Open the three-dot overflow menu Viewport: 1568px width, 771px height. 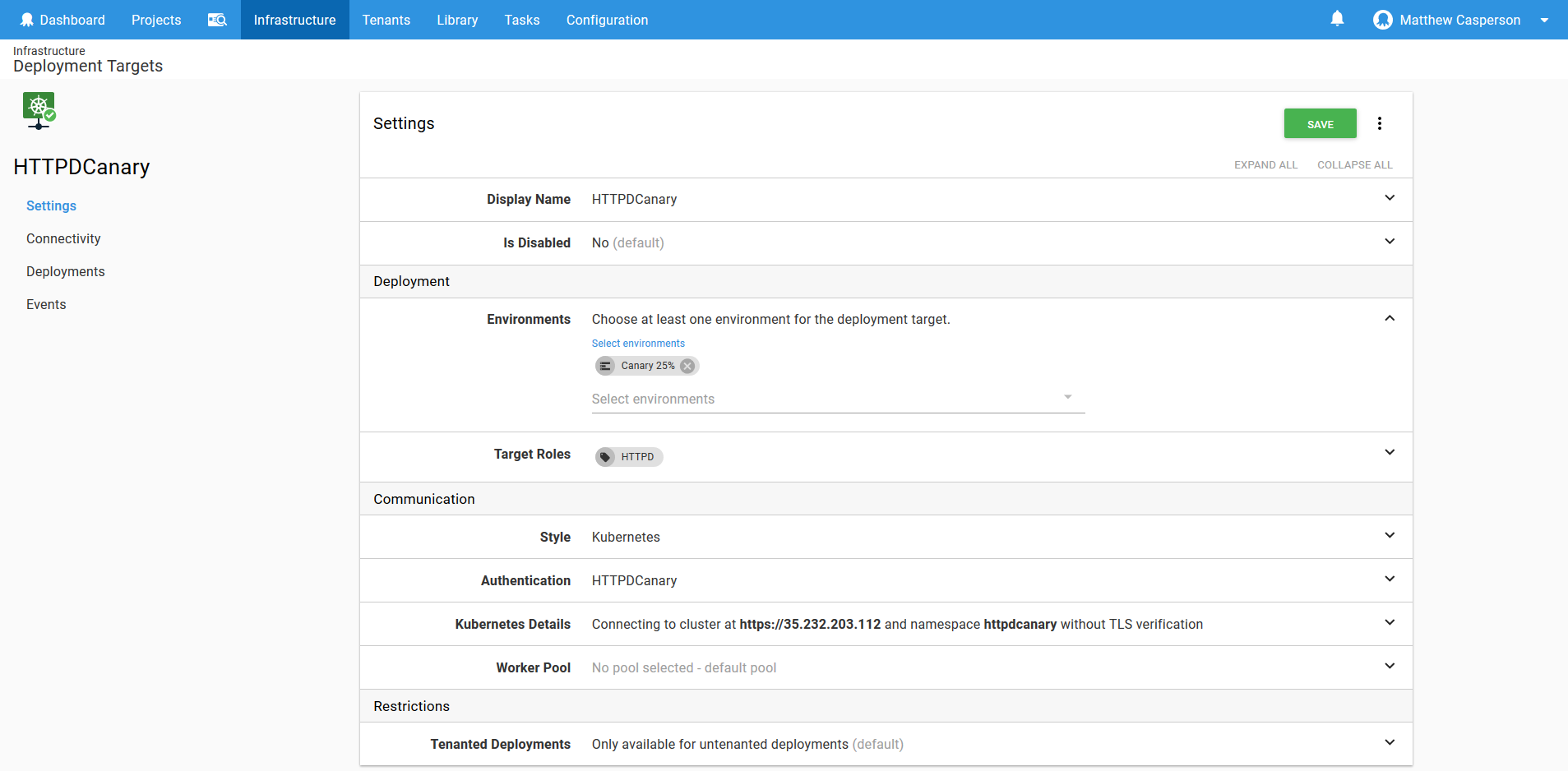pyautogui.click(x=1380, y=123)
